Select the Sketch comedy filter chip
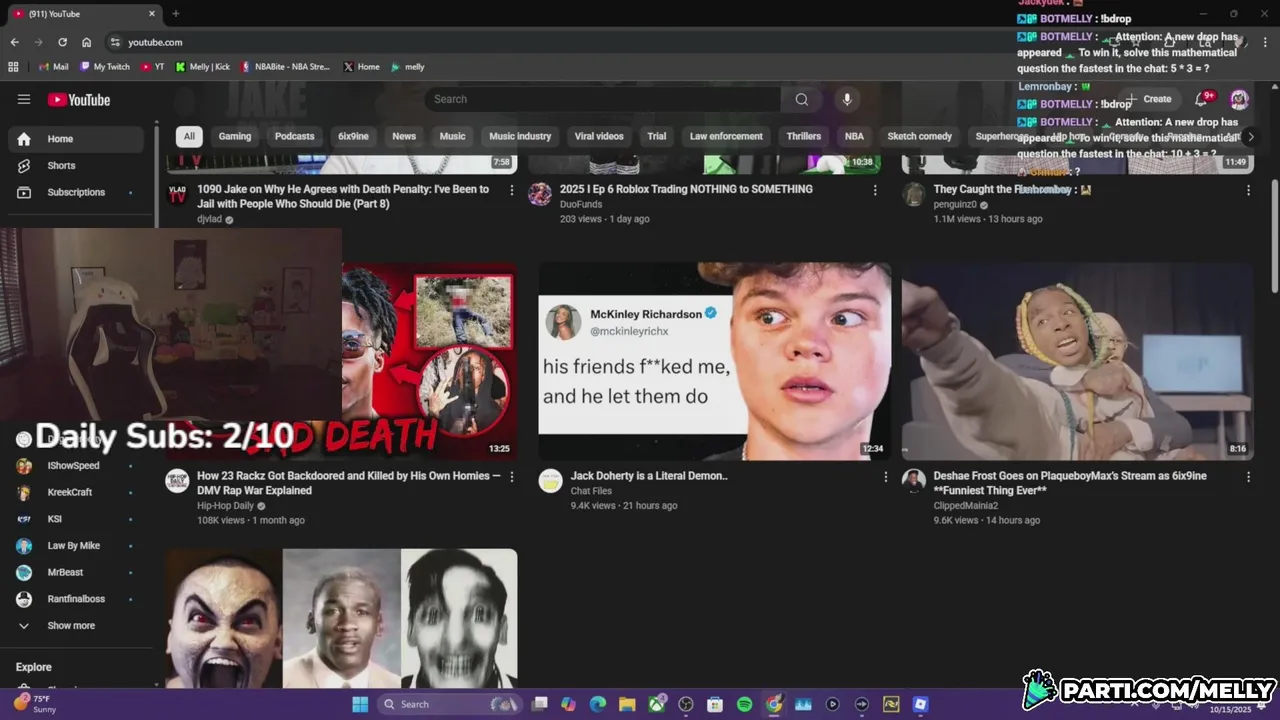1280x720 pixels. [919, 136]
